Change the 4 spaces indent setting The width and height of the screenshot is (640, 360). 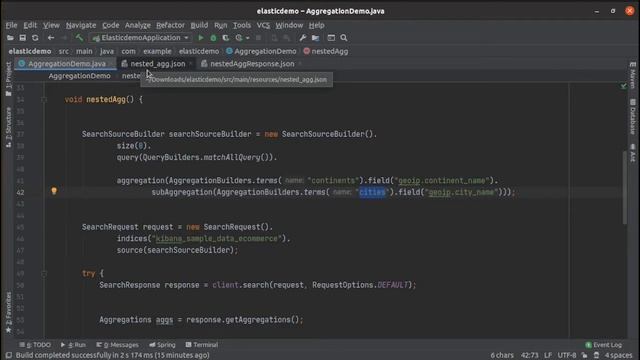click(x=618, y=356)
